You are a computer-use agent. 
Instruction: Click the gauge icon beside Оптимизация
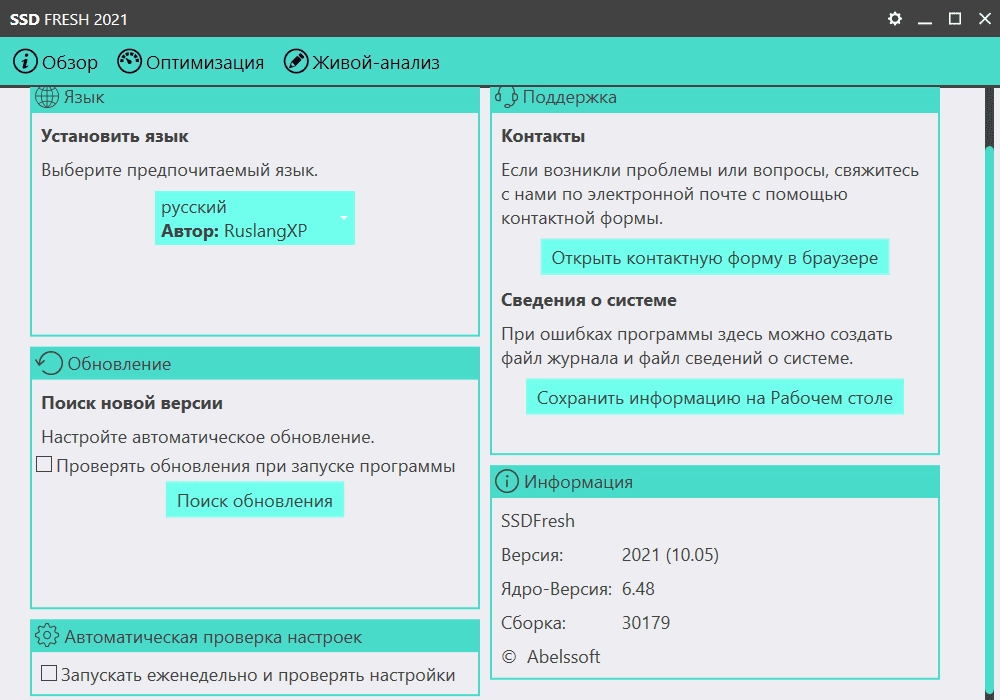[129, 62]
